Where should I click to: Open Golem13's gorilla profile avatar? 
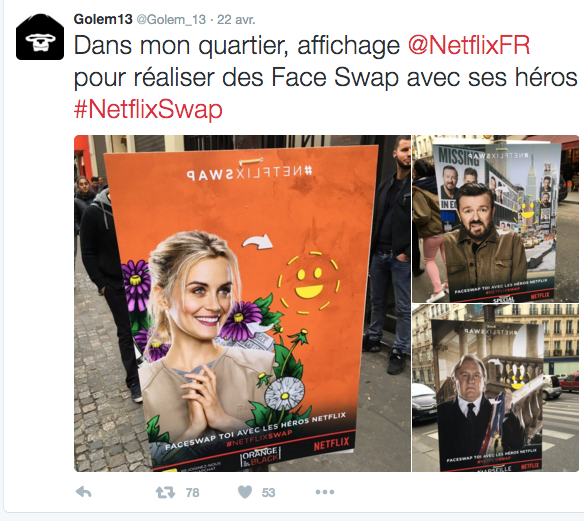(x=40, y=36)
